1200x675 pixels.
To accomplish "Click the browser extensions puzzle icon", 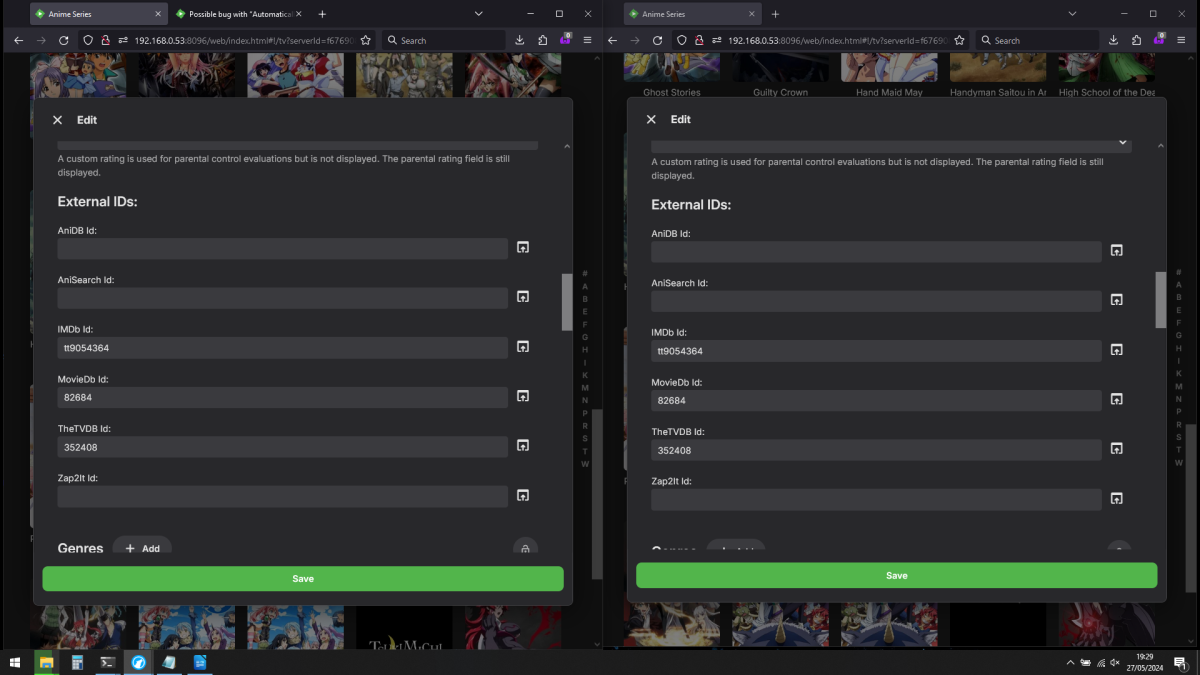I will click(541, 40).
